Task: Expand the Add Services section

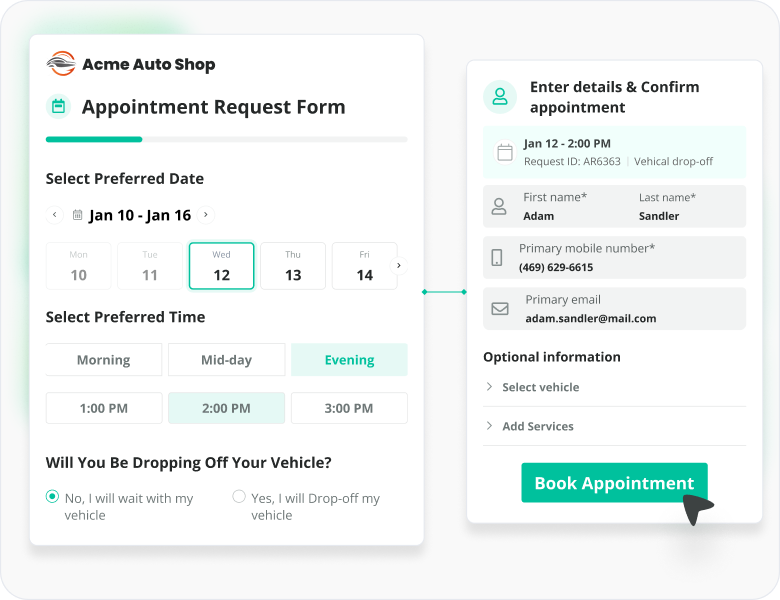Action: [x=537, y=426]
